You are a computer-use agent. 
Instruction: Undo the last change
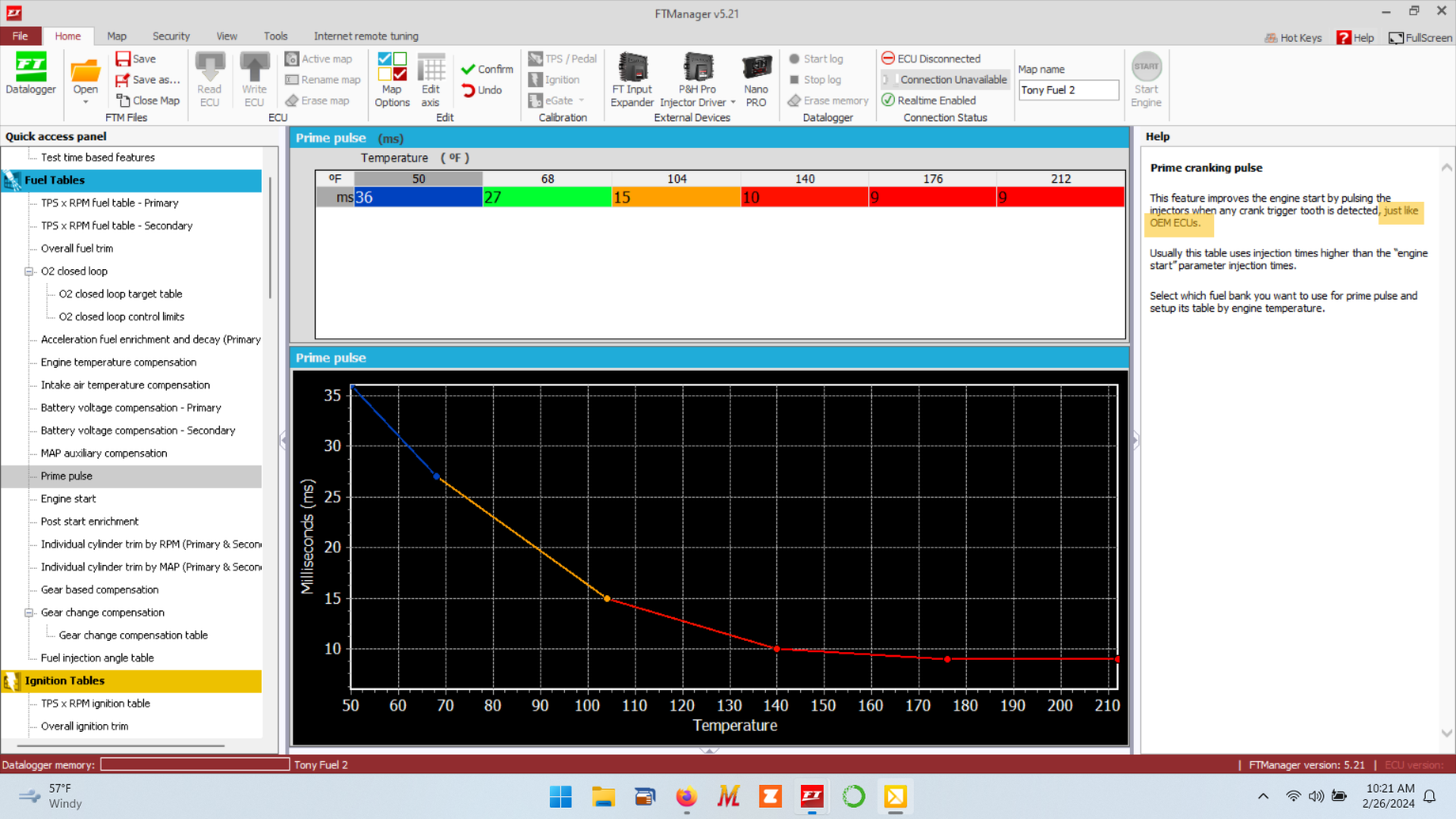point(482,90)
